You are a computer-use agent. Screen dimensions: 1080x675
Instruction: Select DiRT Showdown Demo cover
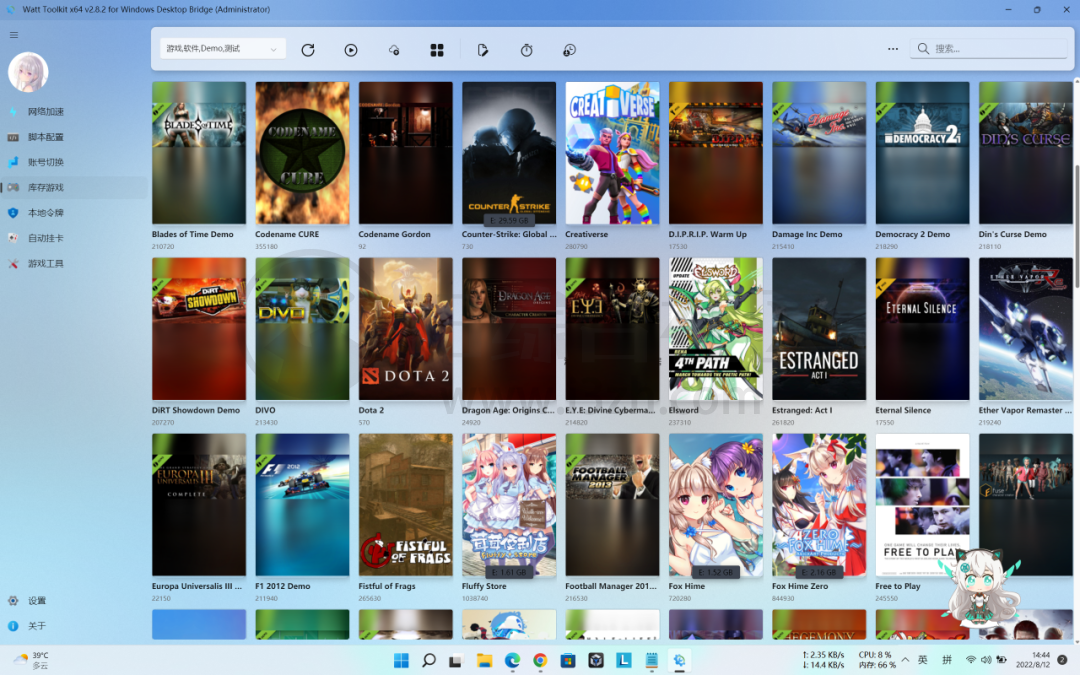click(199, 329)
